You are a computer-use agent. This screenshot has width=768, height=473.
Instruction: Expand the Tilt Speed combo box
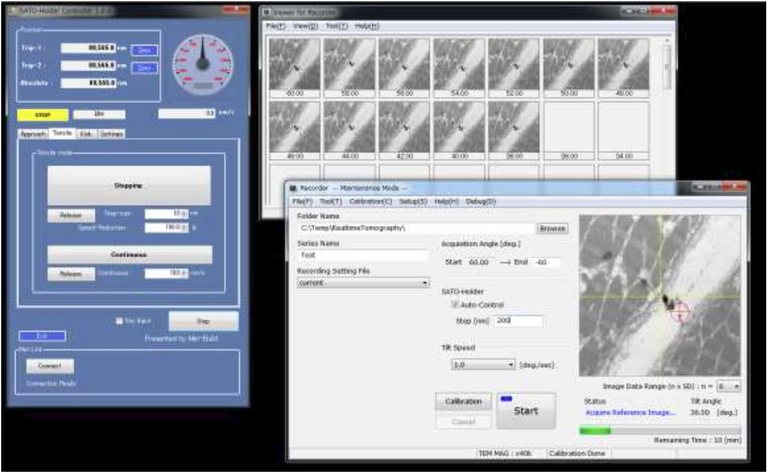(x=483, y=365)
